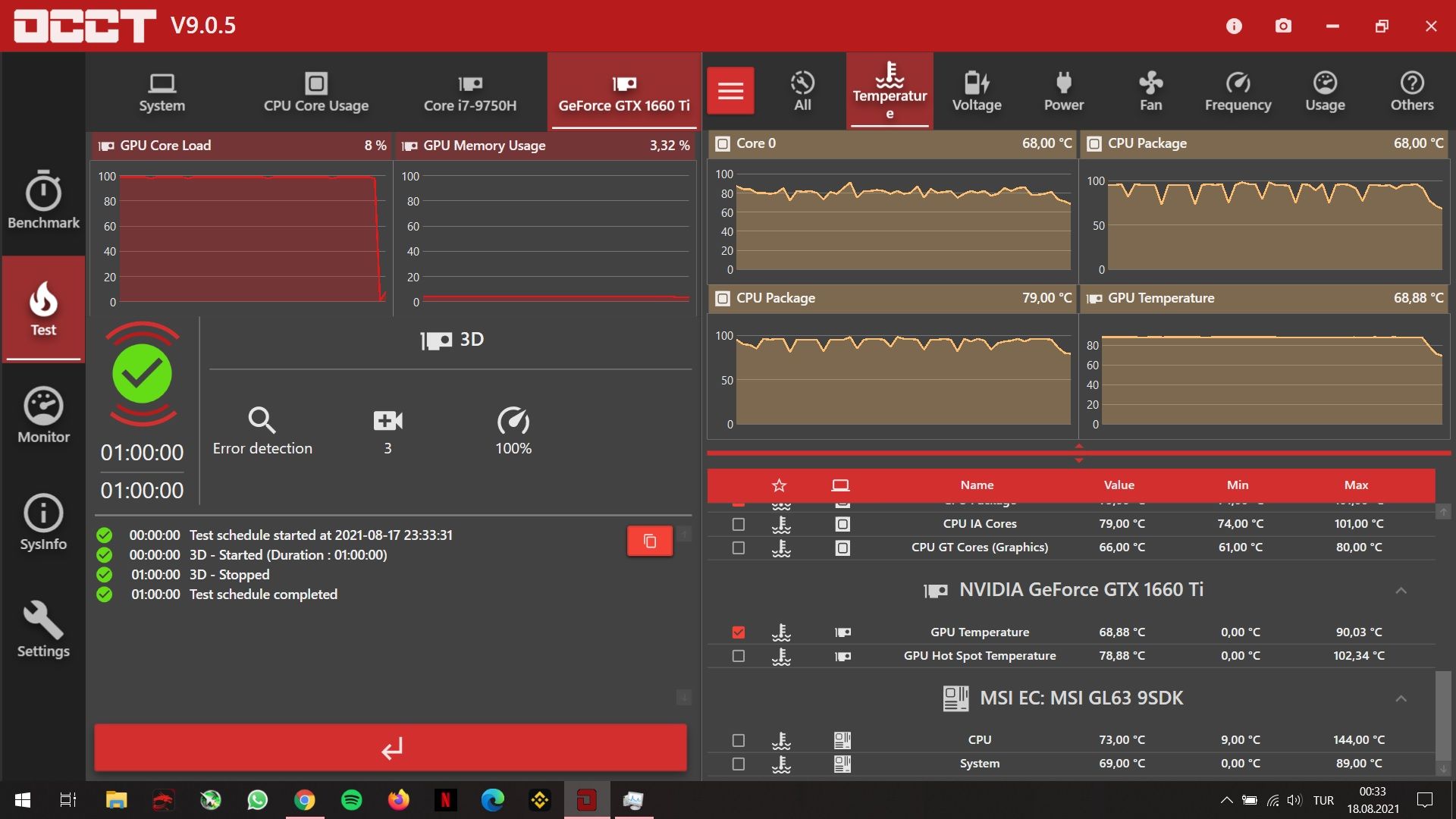1456x819 pixels.
Task: Click the info icon in title bar
Action: (x=1234, y=26)
